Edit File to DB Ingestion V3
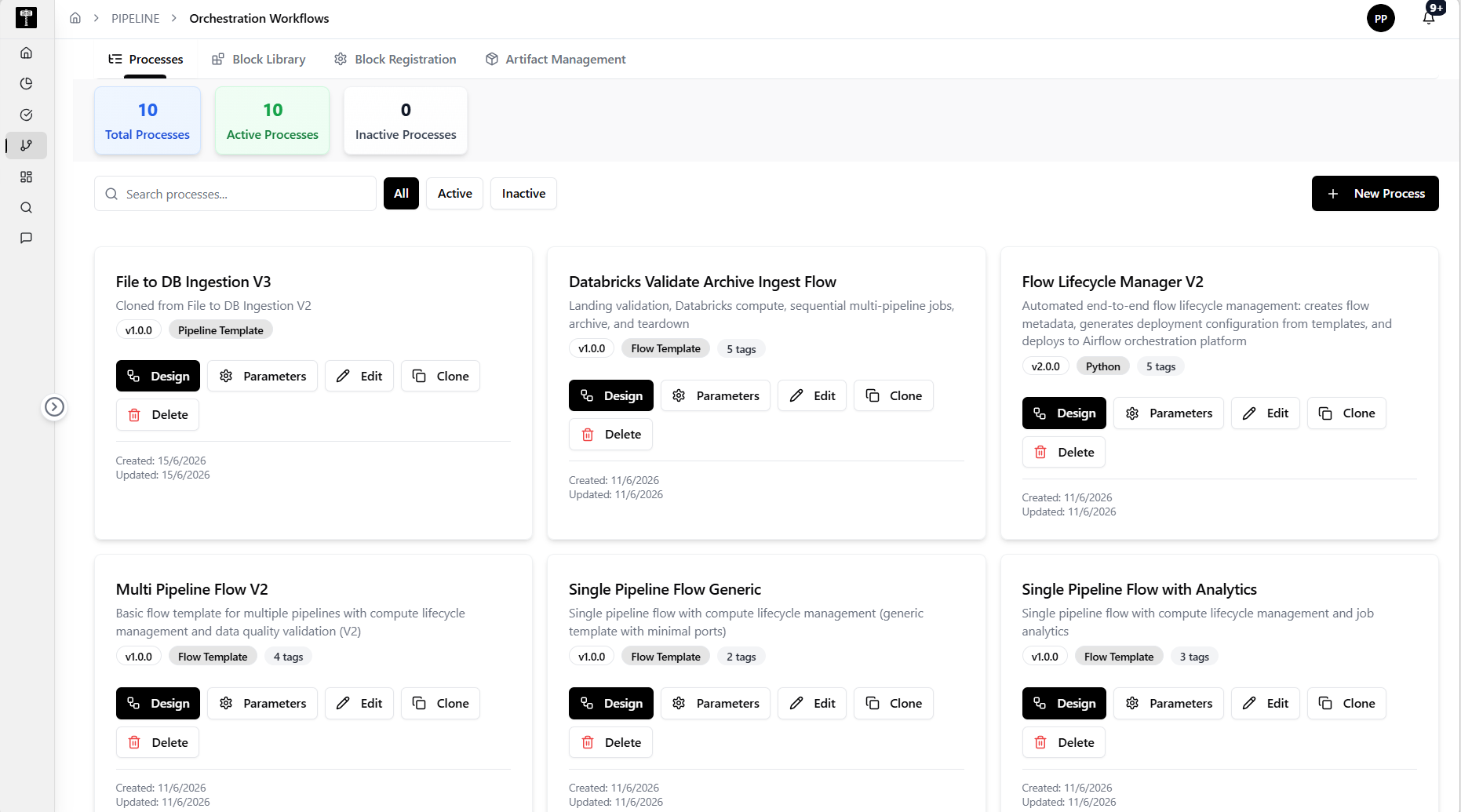Screen dimensions: 1461x812 (x=359, y=376)
